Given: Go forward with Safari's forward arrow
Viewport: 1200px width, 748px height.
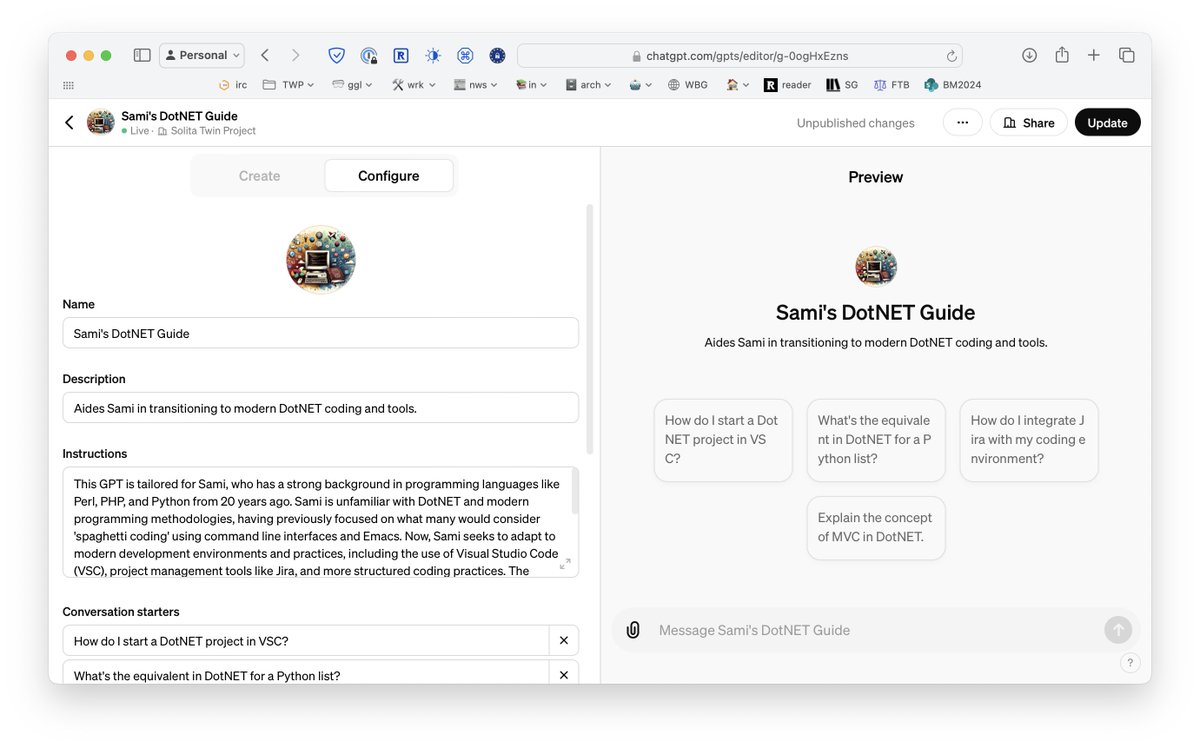Looking at the screenshot, I should click(x=295, y=55).
